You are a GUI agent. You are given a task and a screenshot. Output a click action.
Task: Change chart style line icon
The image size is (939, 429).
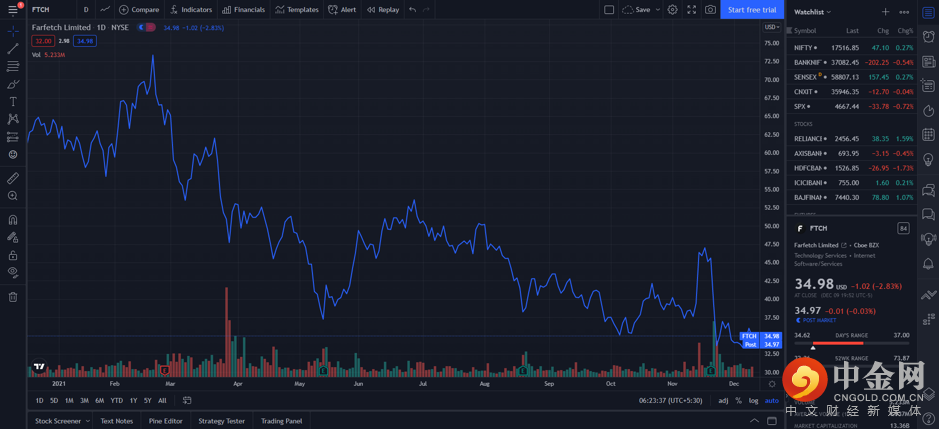[x=105, y=10]
